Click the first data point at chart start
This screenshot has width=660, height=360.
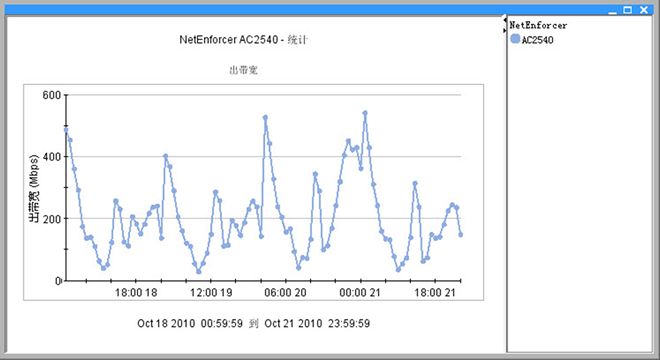[66, 130]
